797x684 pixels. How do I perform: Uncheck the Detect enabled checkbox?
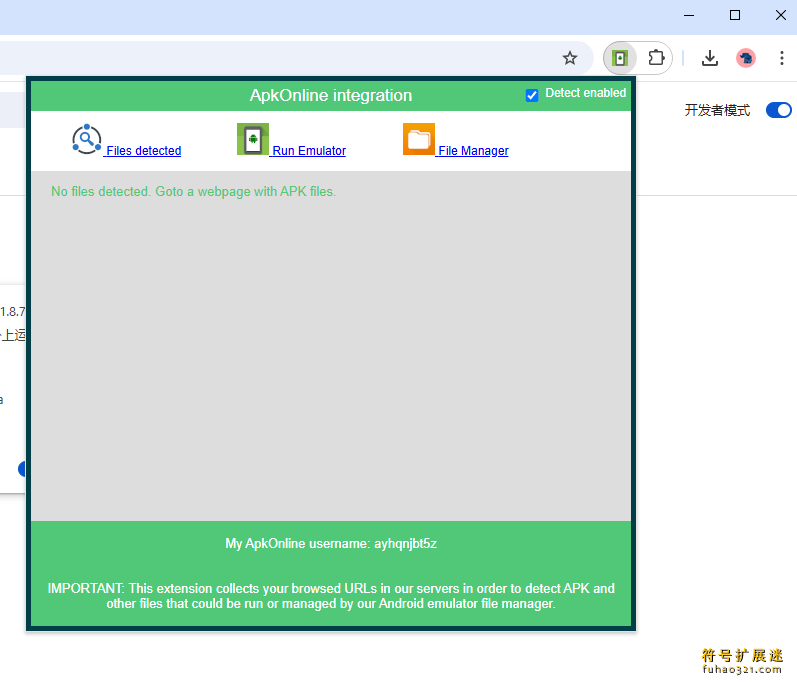(x=532, y=95)
